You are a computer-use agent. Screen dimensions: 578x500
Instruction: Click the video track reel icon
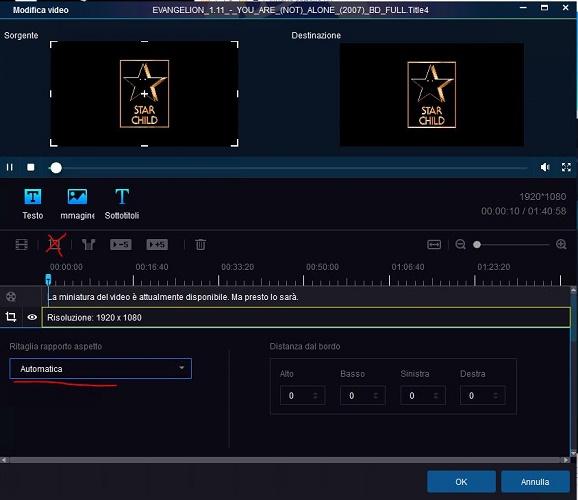(x=11, y=296)
